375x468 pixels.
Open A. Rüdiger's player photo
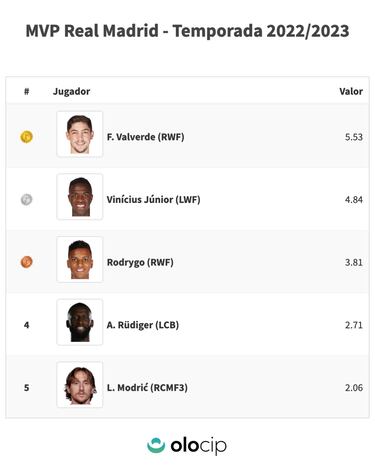click(x=80, y=322)
